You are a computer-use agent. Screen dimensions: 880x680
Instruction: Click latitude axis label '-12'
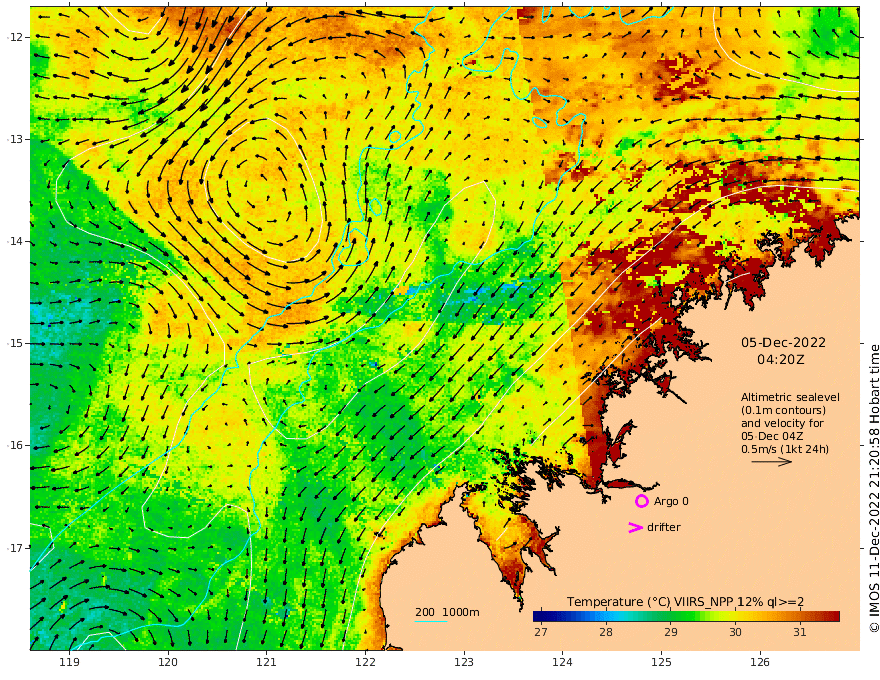point(15,37)
